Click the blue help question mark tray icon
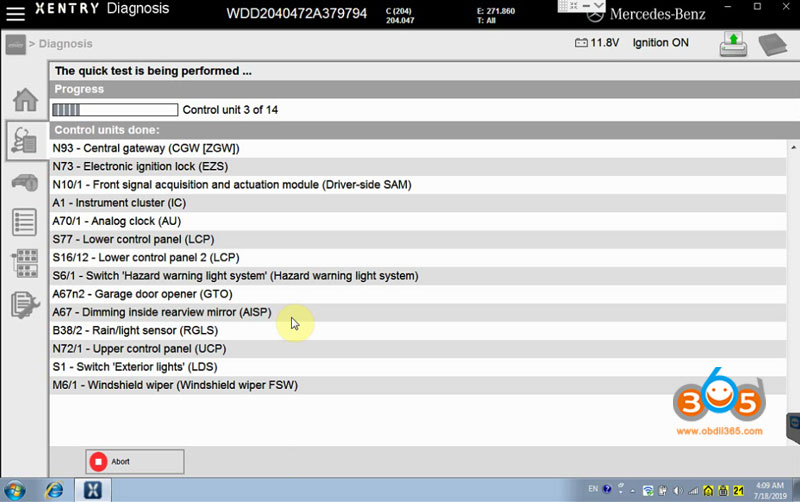This screenshot has height=502, width=800. click(607, 489)
